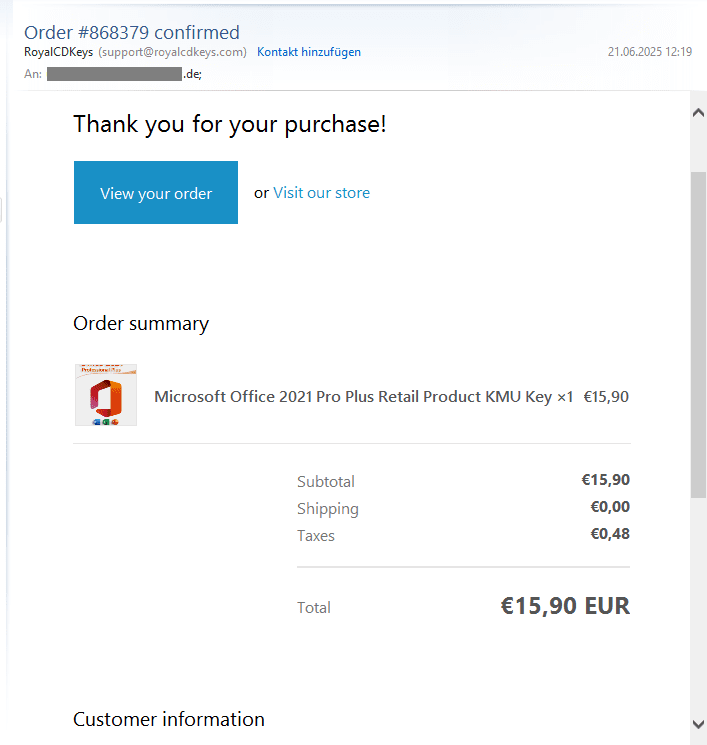Viewport: 707px width, 745px height.
Task: Click the "Customer information" heading
Action: (169, 719)
